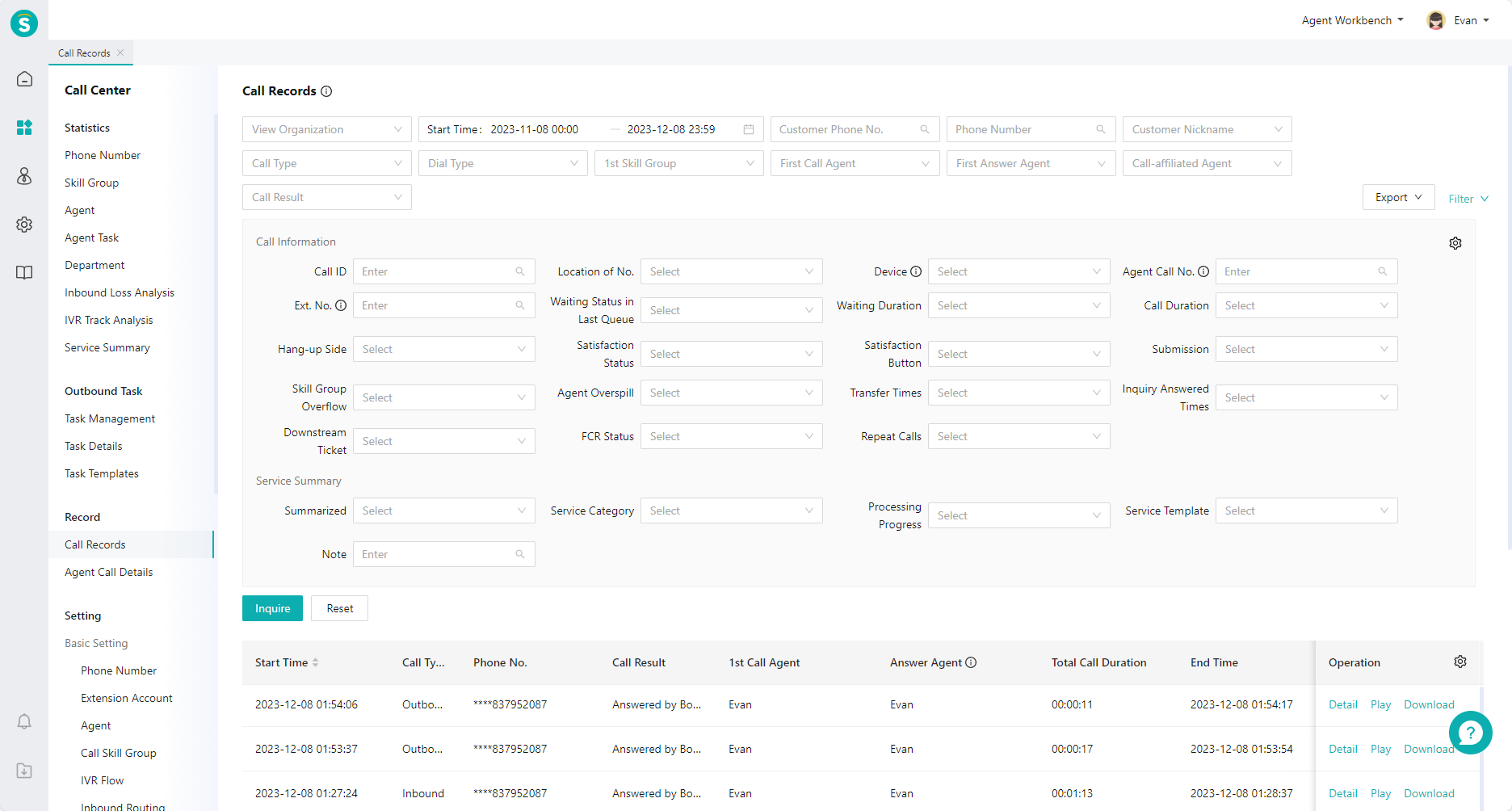This screenshot has width=1512, height=811.
Task: Open the settings gear in left rail
Action: point(24,225)
